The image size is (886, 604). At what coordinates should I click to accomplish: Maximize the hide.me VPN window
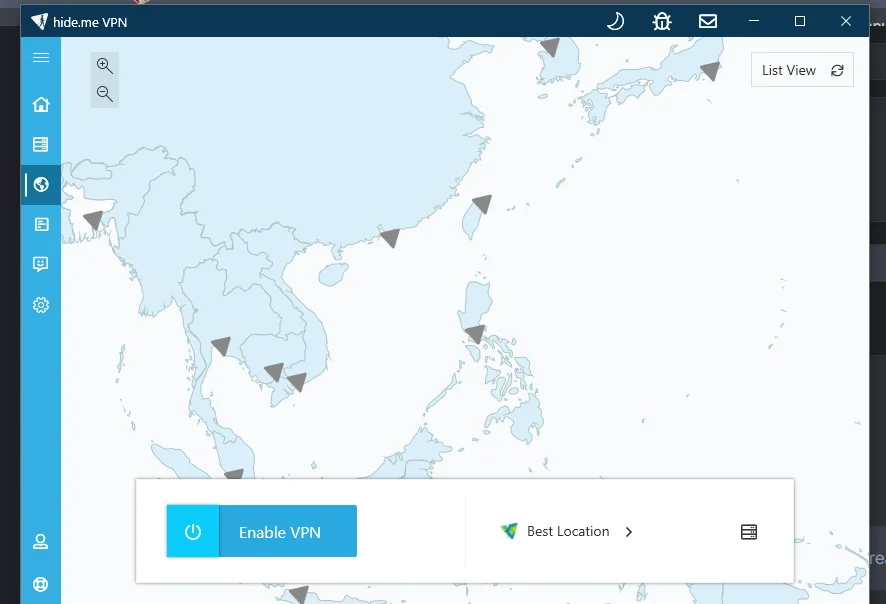800,21
